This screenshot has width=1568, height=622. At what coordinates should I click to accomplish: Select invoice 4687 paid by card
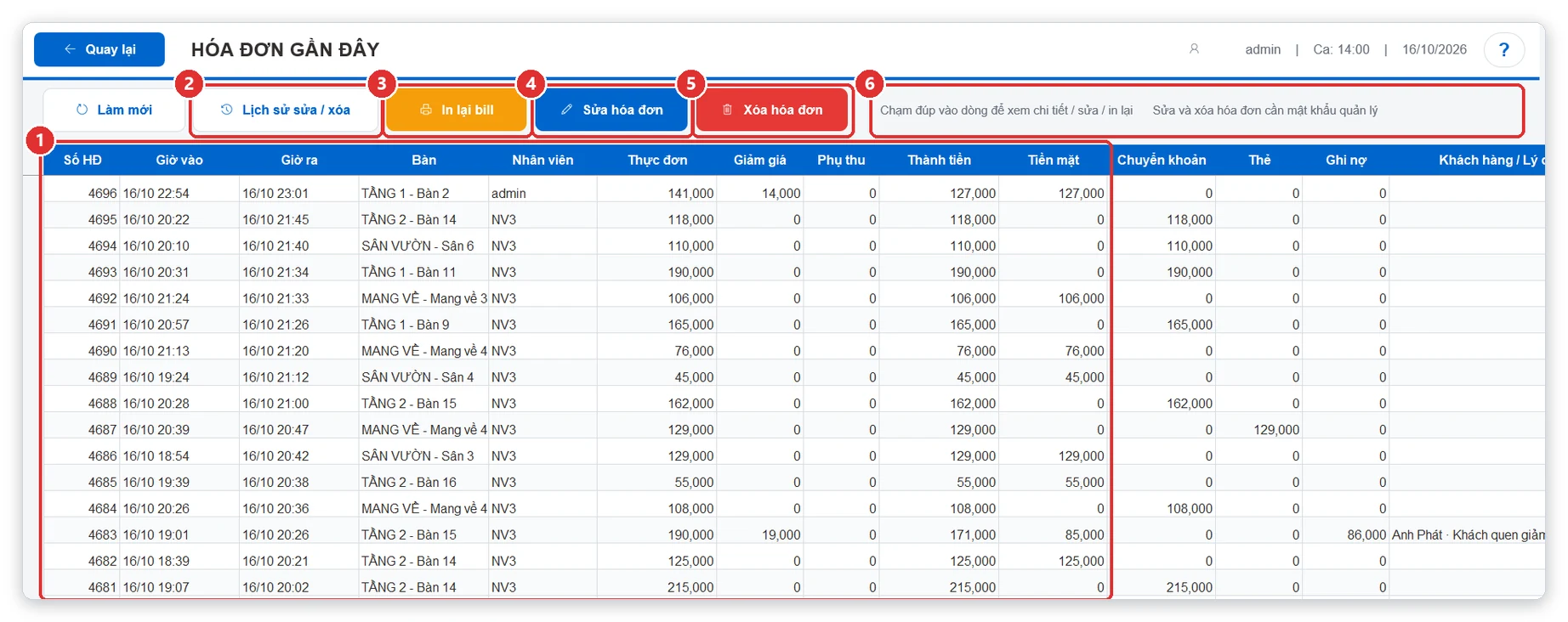tap(793, 429)
